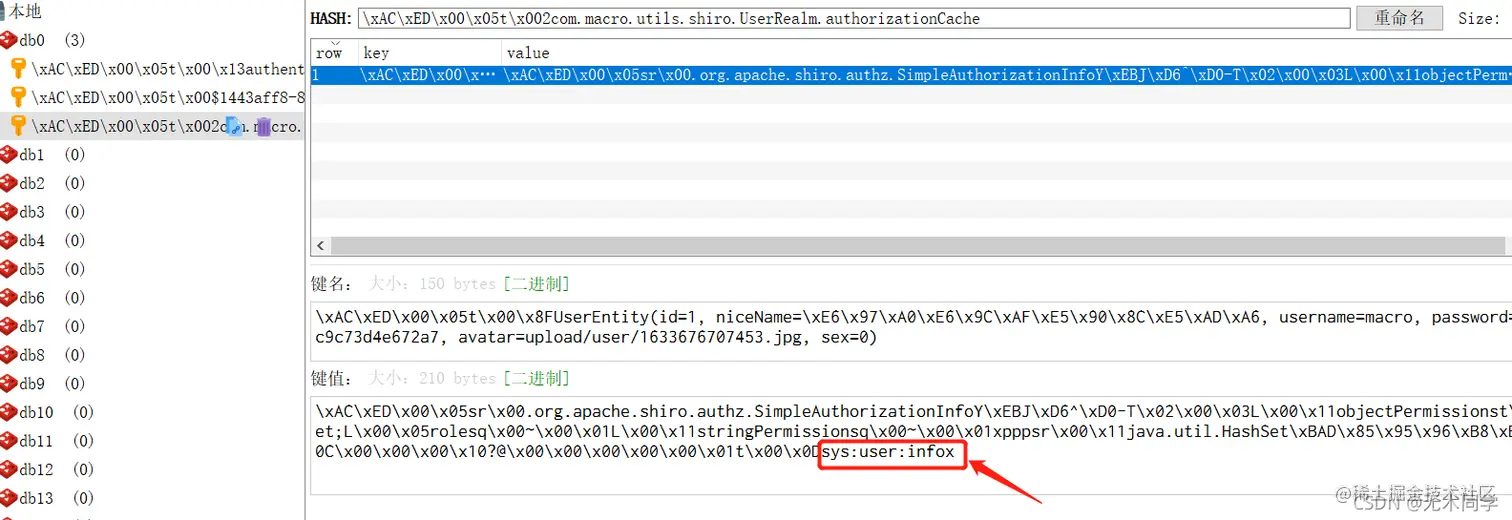
Task: Click the db11 database icon
Action: [x=9, y=441]
